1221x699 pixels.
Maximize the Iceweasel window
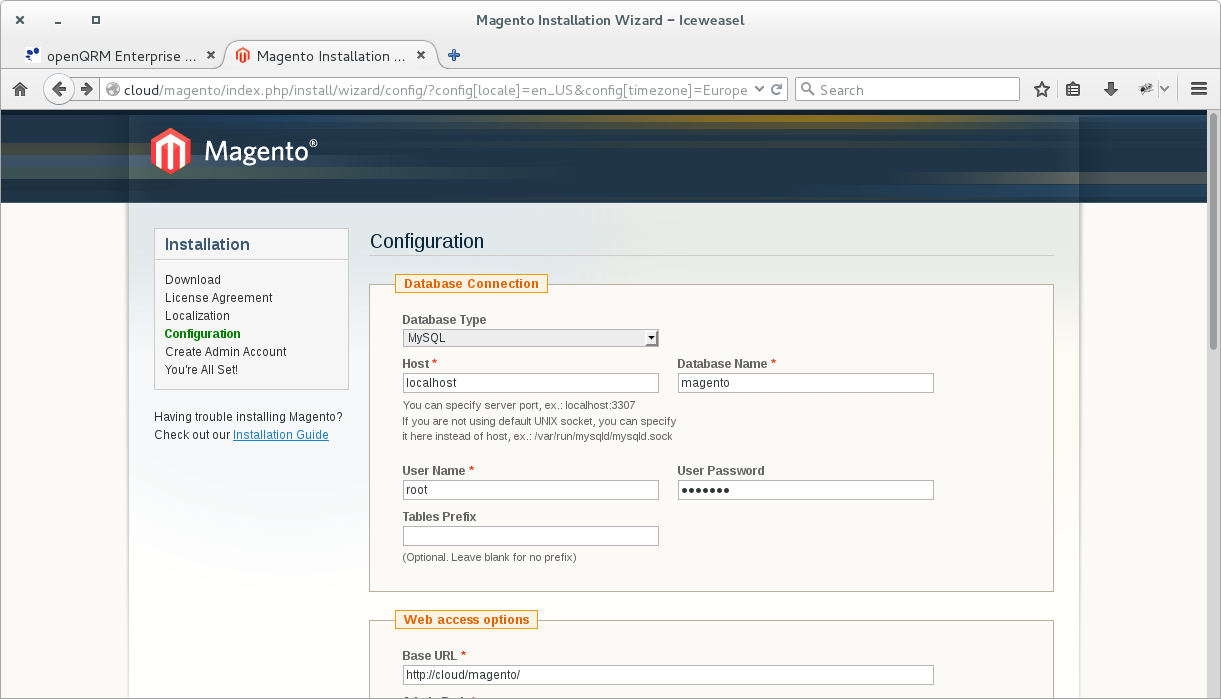click(95, 20)
